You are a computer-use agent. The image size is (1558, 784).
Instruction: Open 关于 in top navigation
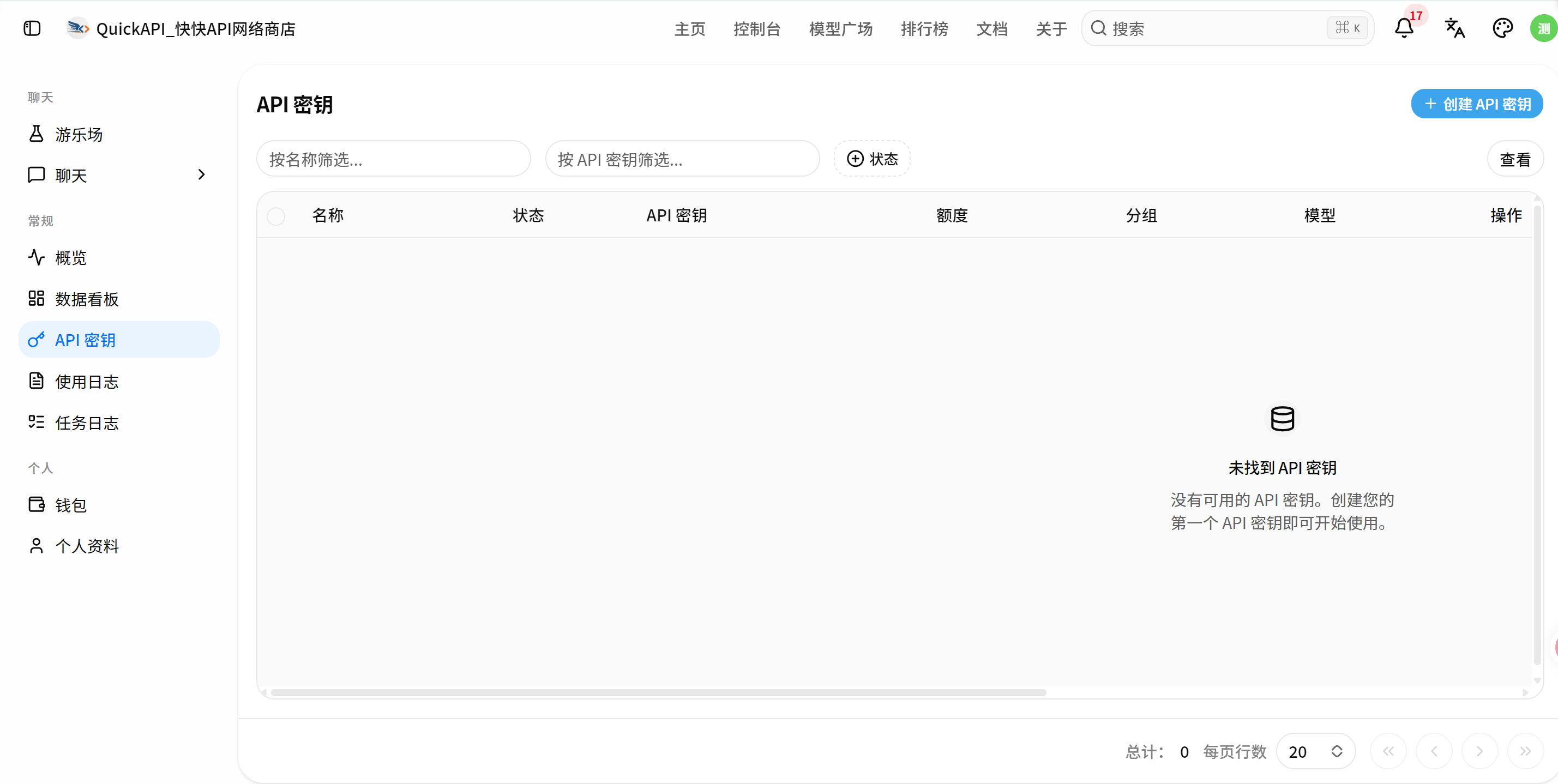[1051, 28]
